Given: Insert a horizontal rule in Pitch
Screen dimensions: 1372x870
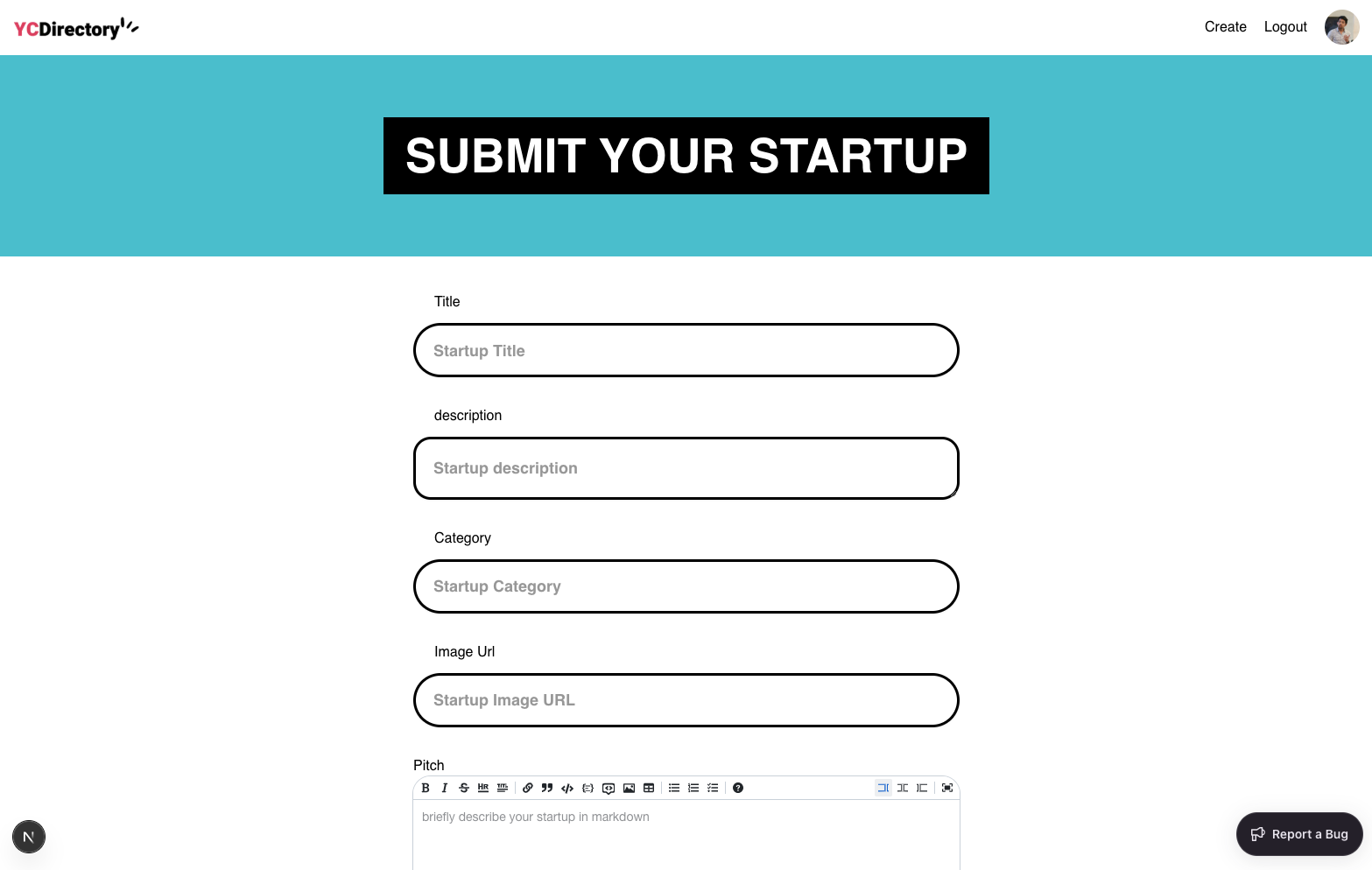Looking at the screenshot, I should [x=483, y=788].
